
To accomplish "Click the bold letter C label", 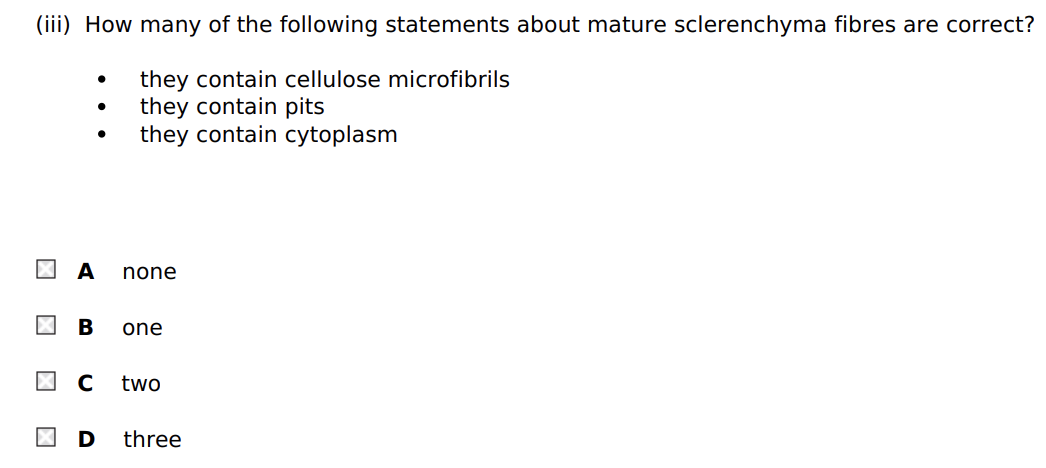I will [86, 383].
